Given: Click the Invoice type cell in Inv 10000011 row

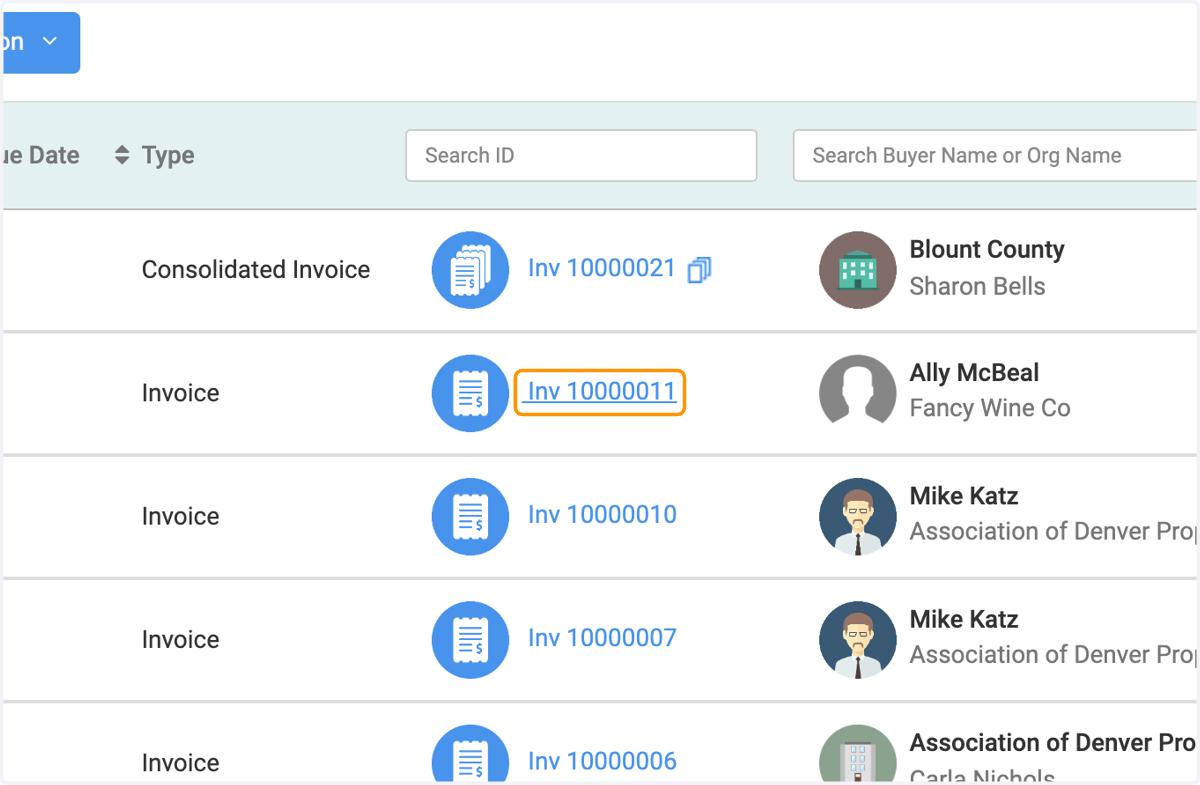Looking at the screenshot, I should (x=180, y=393).
